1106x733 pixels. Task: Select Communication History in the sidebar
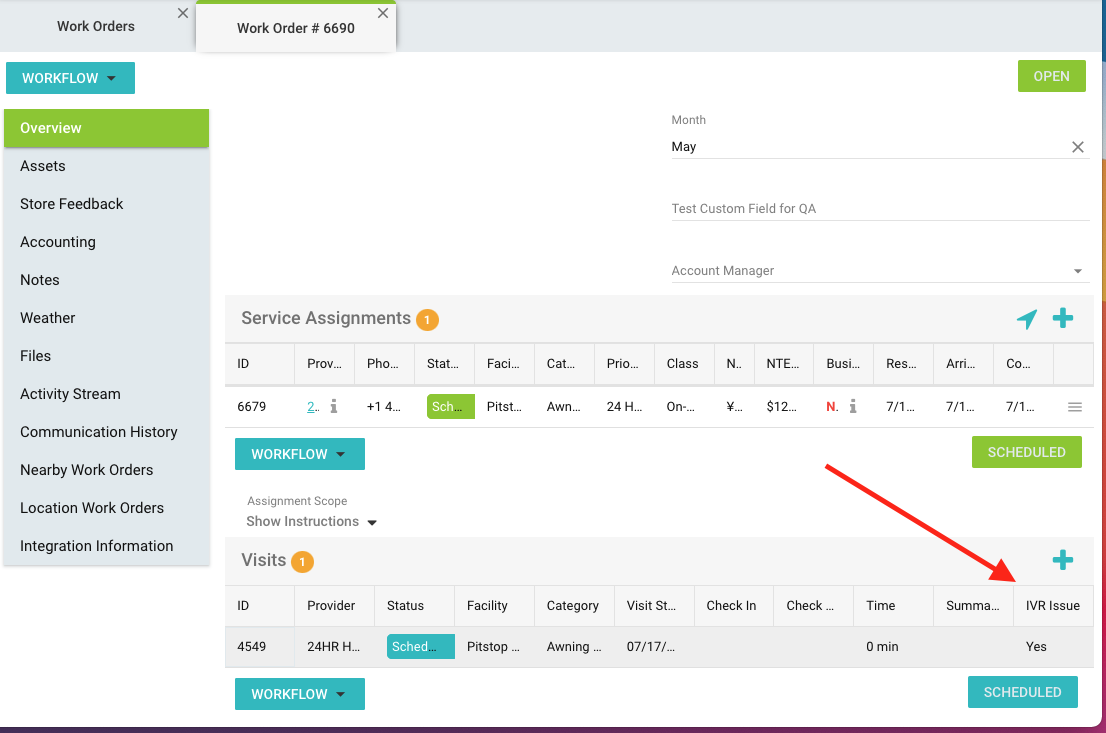(99, 432)
